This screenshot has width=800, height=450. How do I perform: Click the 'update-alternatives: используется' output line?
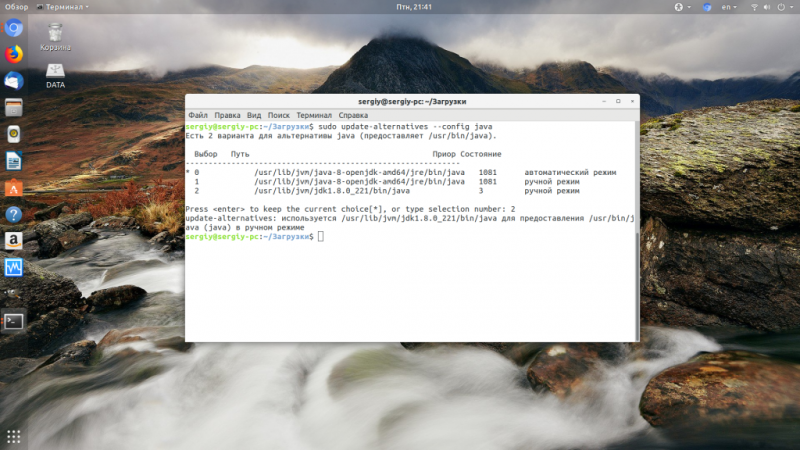410,218
